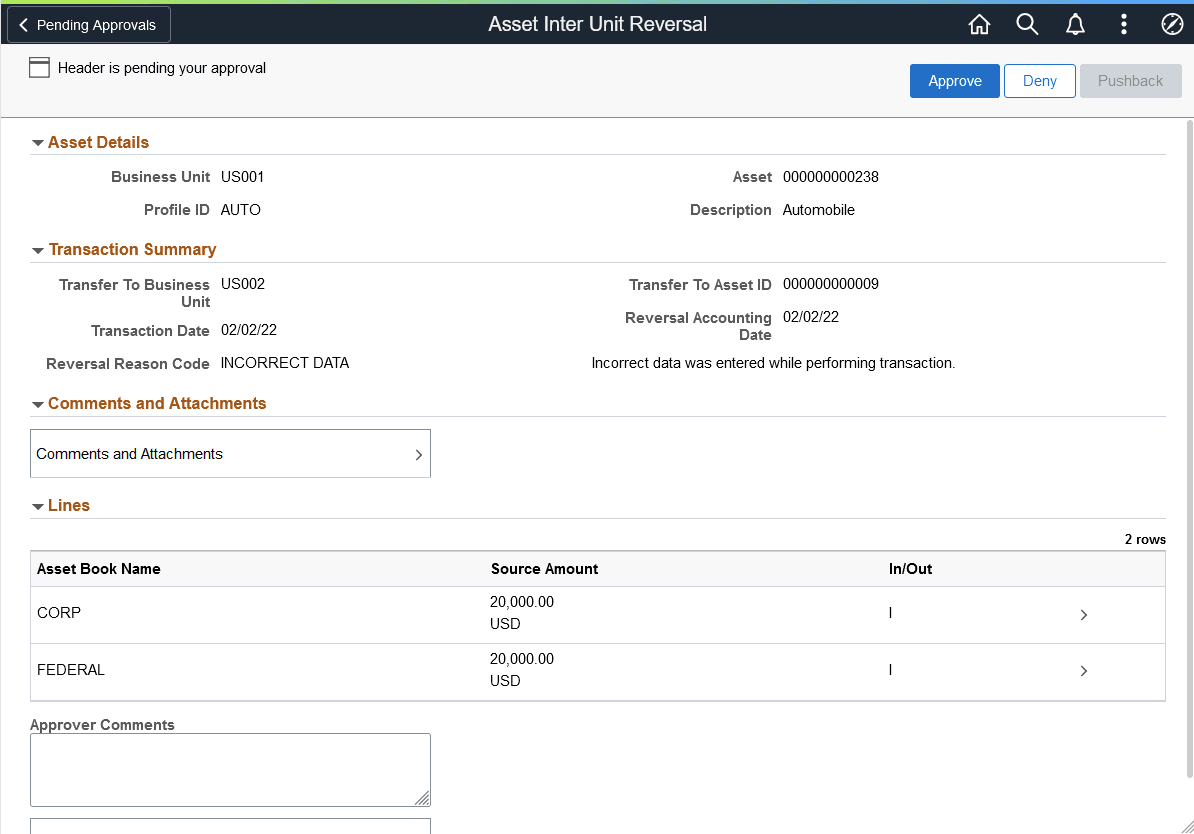Click the back chevron to Pending Approvals

(x=23, y=24)
